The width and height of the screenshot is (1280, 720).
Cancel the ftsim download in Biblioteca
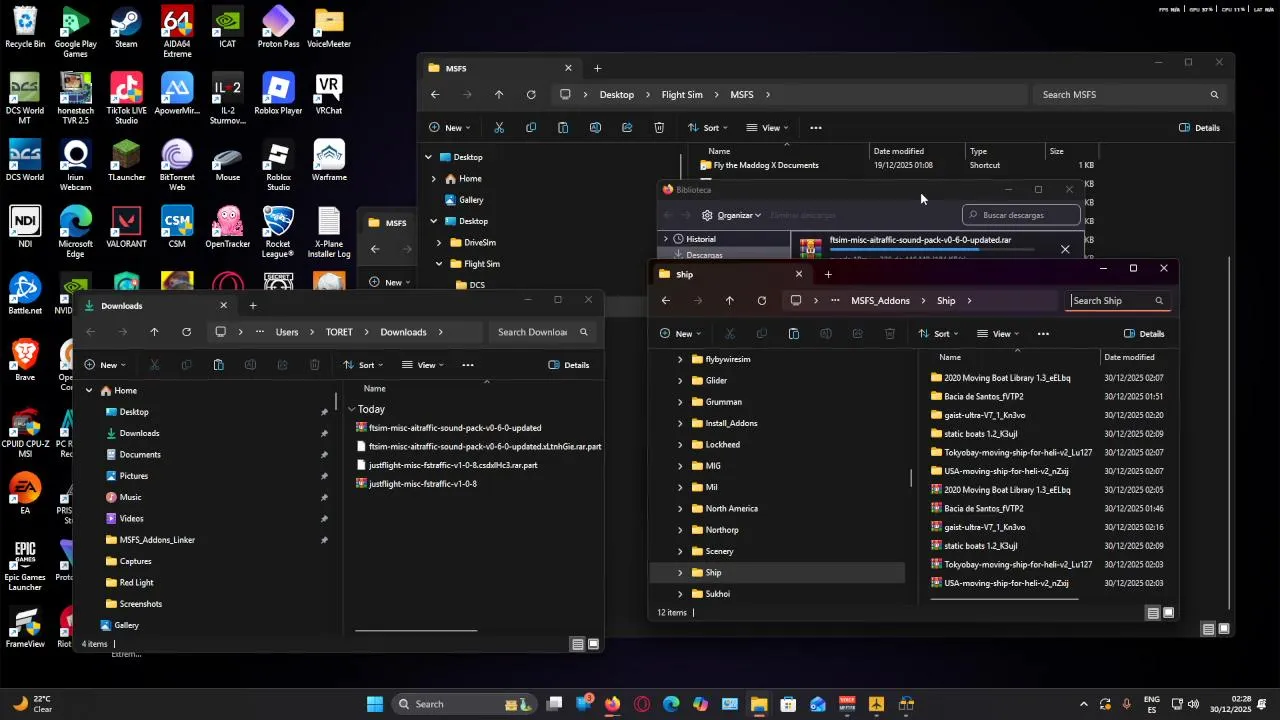(1065, 249)
